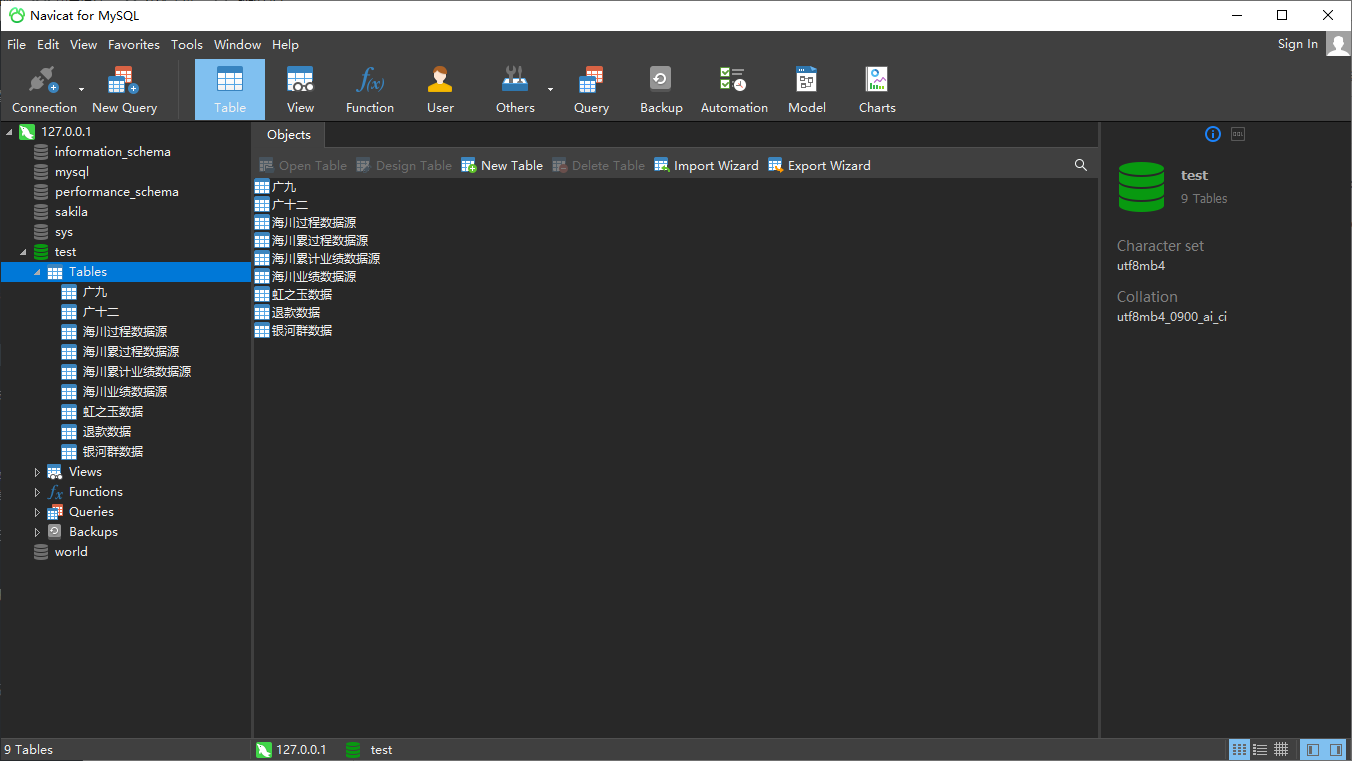Switch to ER diagram view in status bar
This screenshot has height=761, width=1352.
point(1281,750)
